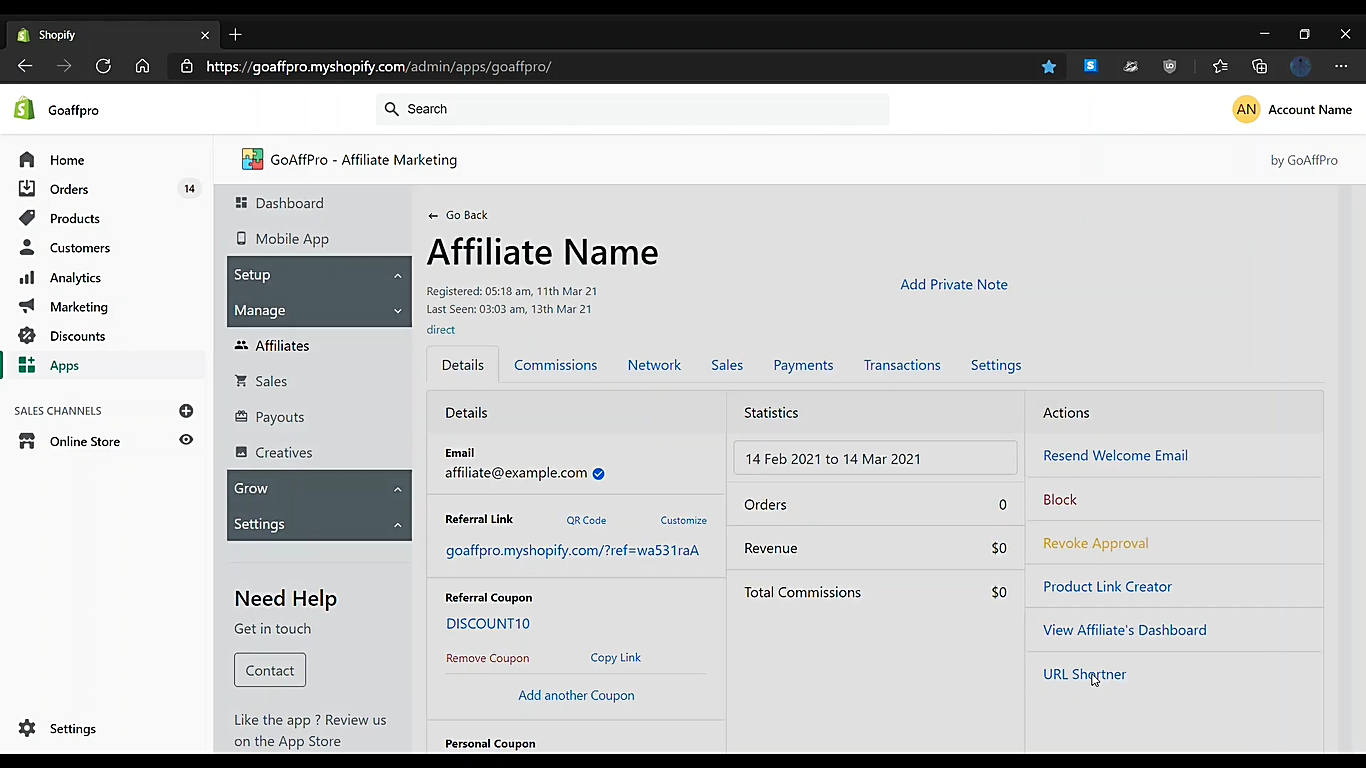
Task: Open the goaffpro.myshopify.com referral link
Action: [572, 550]
